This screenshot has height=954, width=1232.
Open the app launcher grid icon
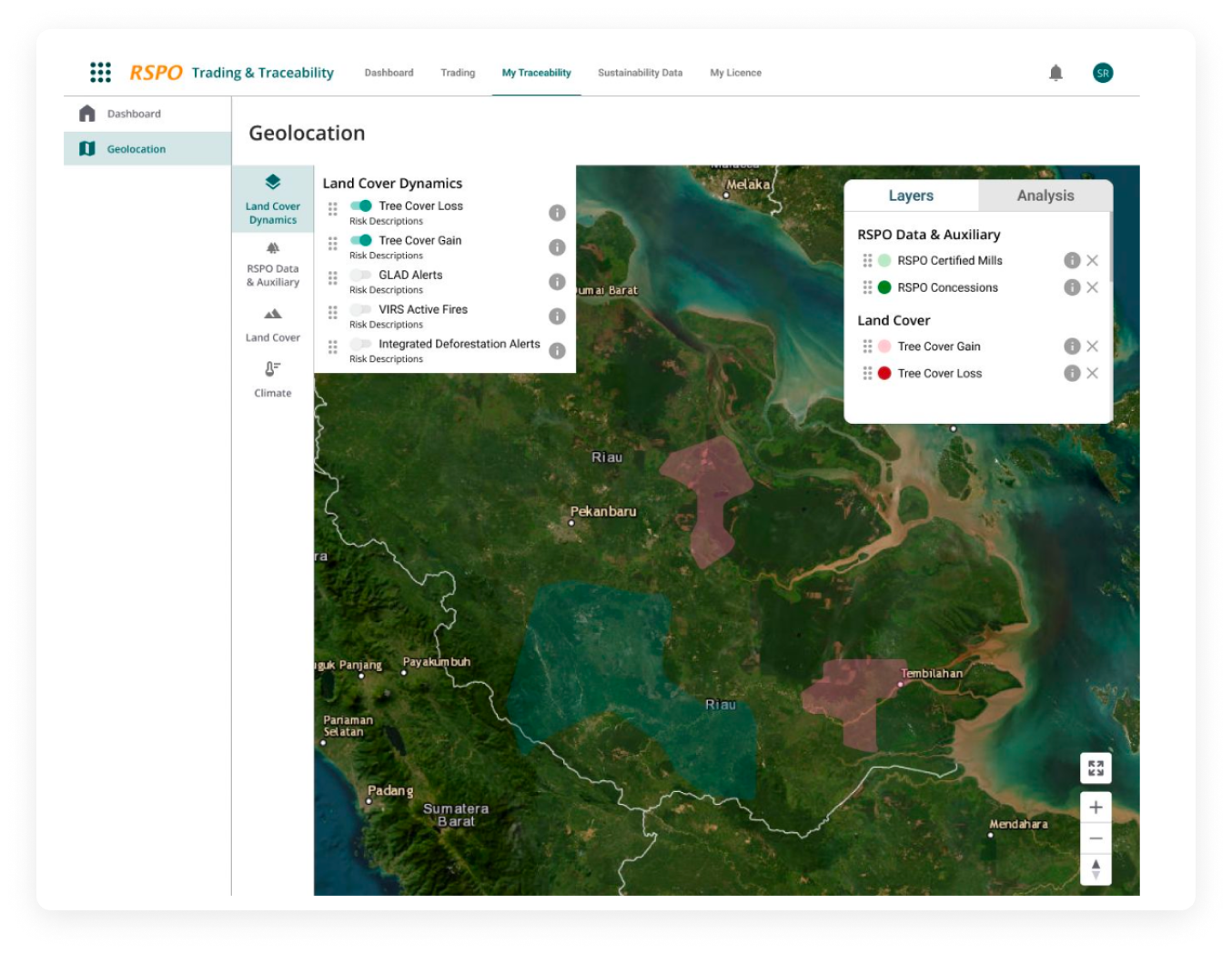(100, 73)
